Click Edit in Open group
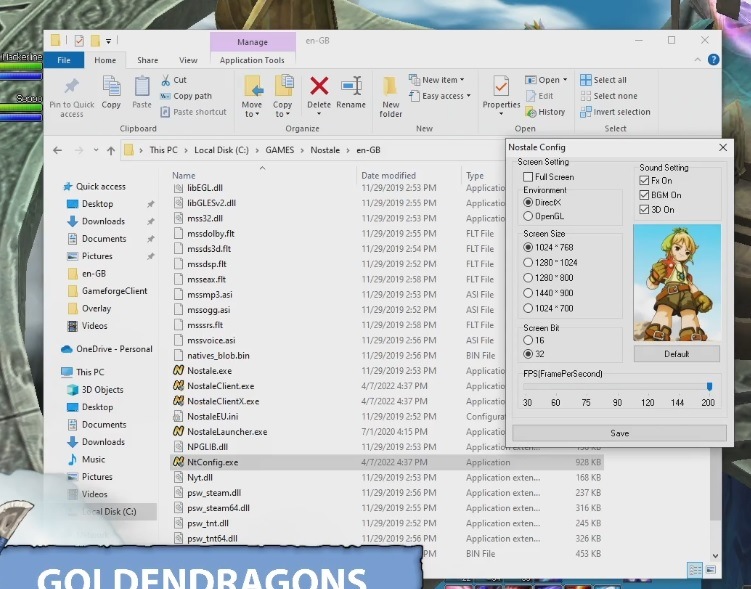 (x=540, y=96)
